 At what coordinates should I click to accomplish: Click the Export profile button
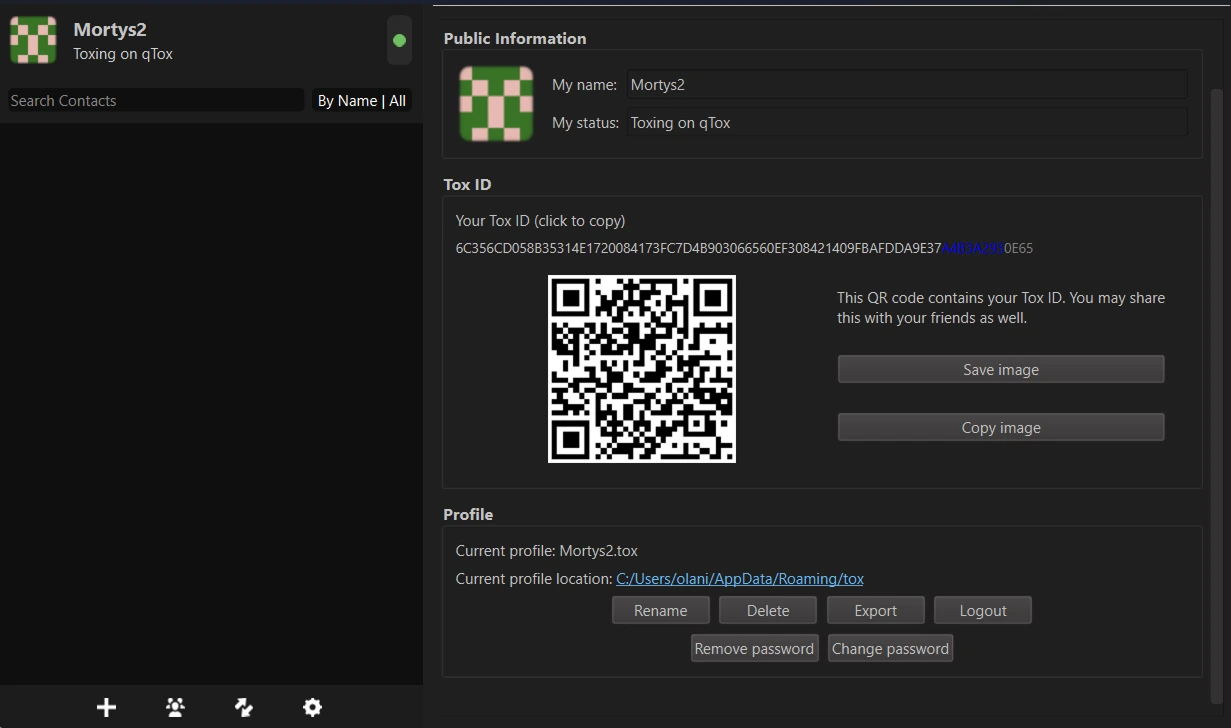pos(875,611)
